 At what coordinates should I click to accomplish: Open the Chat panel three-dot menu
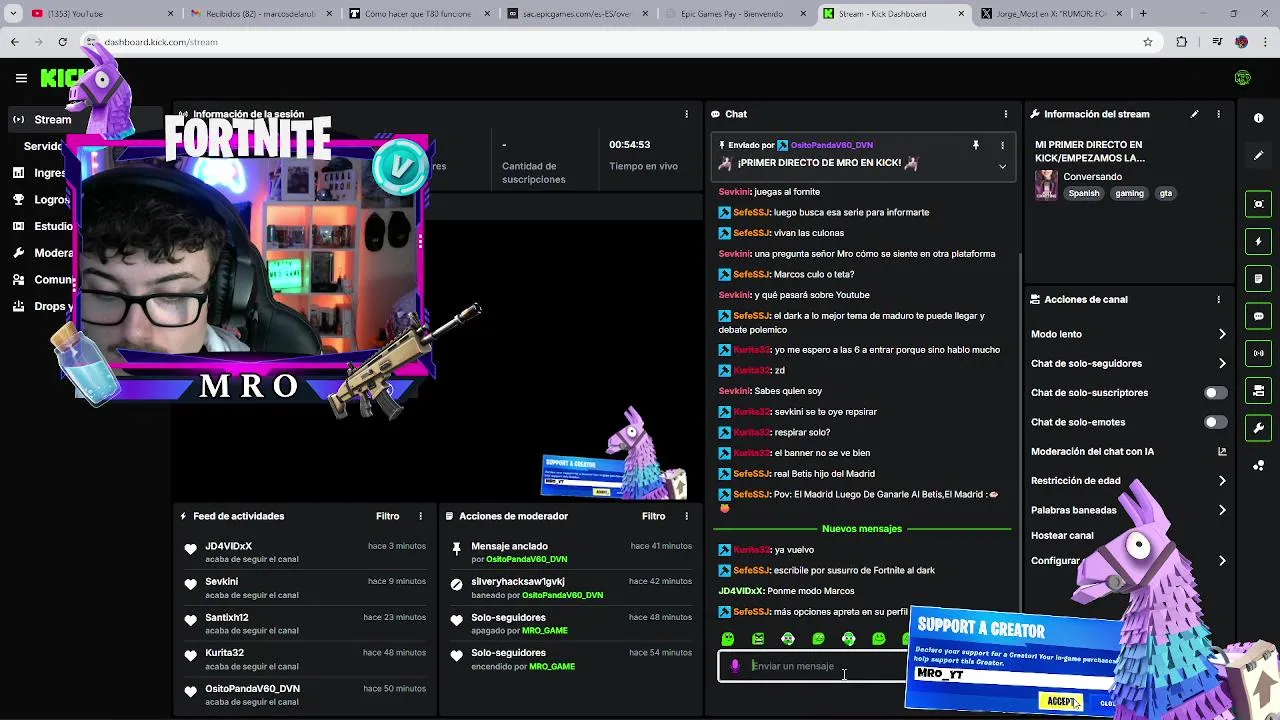1005,114
